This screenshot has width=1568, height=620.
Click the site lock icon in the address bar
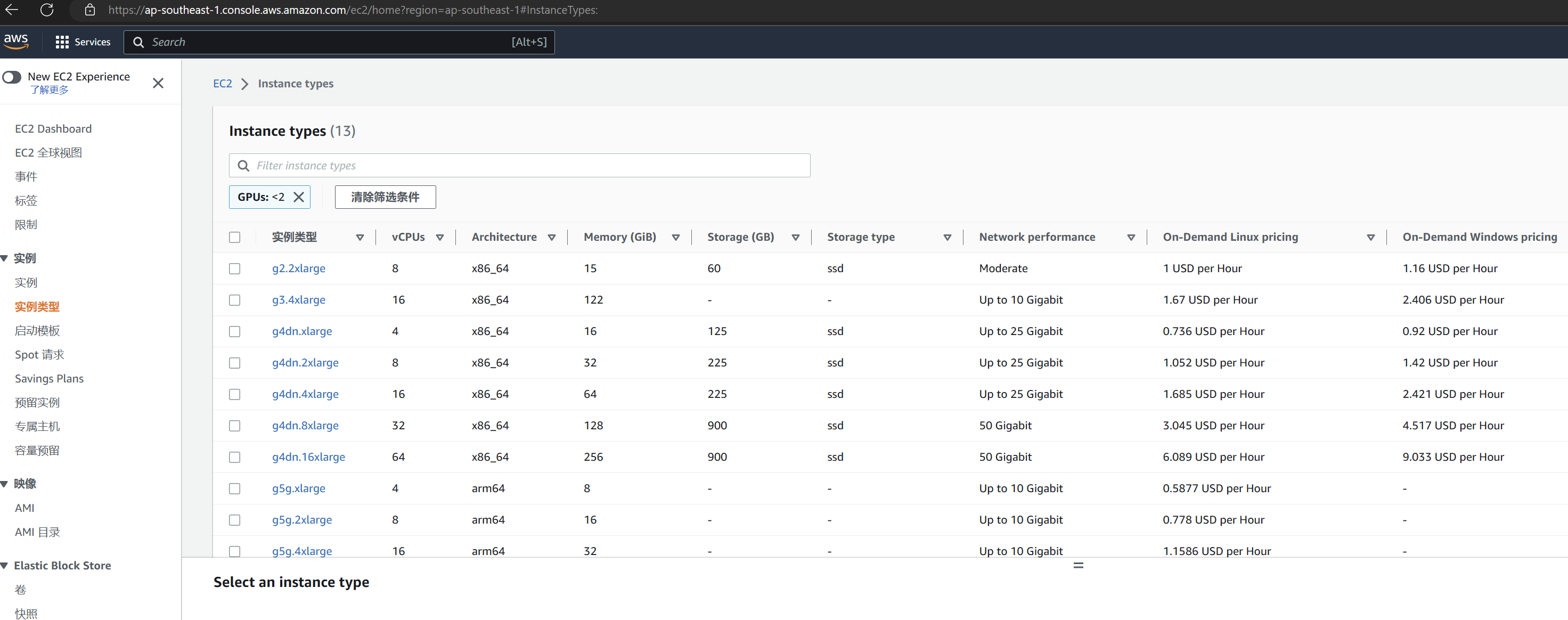click(89, 10)
